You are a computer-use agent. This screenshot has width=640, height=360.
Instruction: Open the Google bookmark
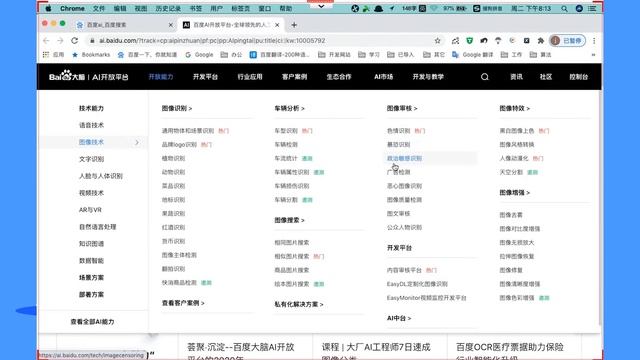tap(199, 55)
